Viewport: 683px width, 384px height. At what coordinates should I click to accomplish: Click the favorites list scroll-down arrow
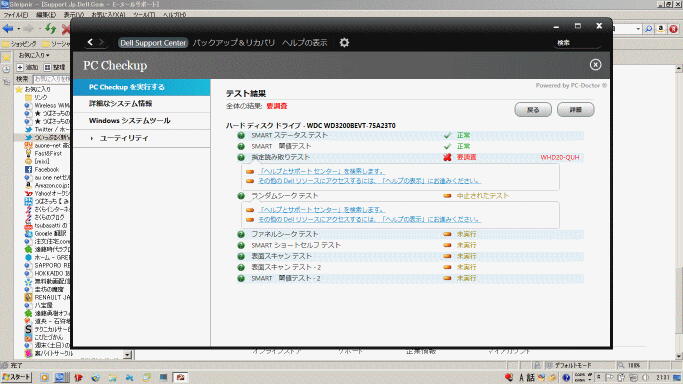coord(127,355)
